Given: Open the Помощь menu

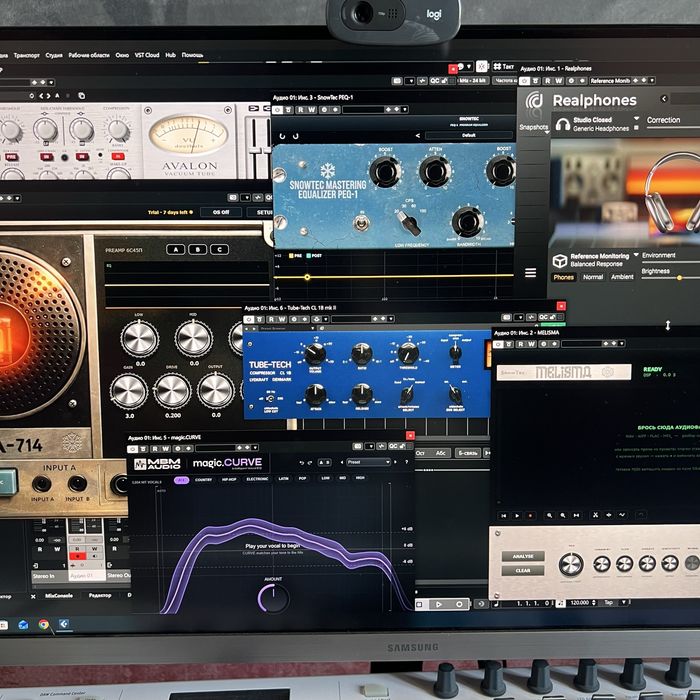Looking at the screenshot, I should pyautogui.click(x=192, y=55).
